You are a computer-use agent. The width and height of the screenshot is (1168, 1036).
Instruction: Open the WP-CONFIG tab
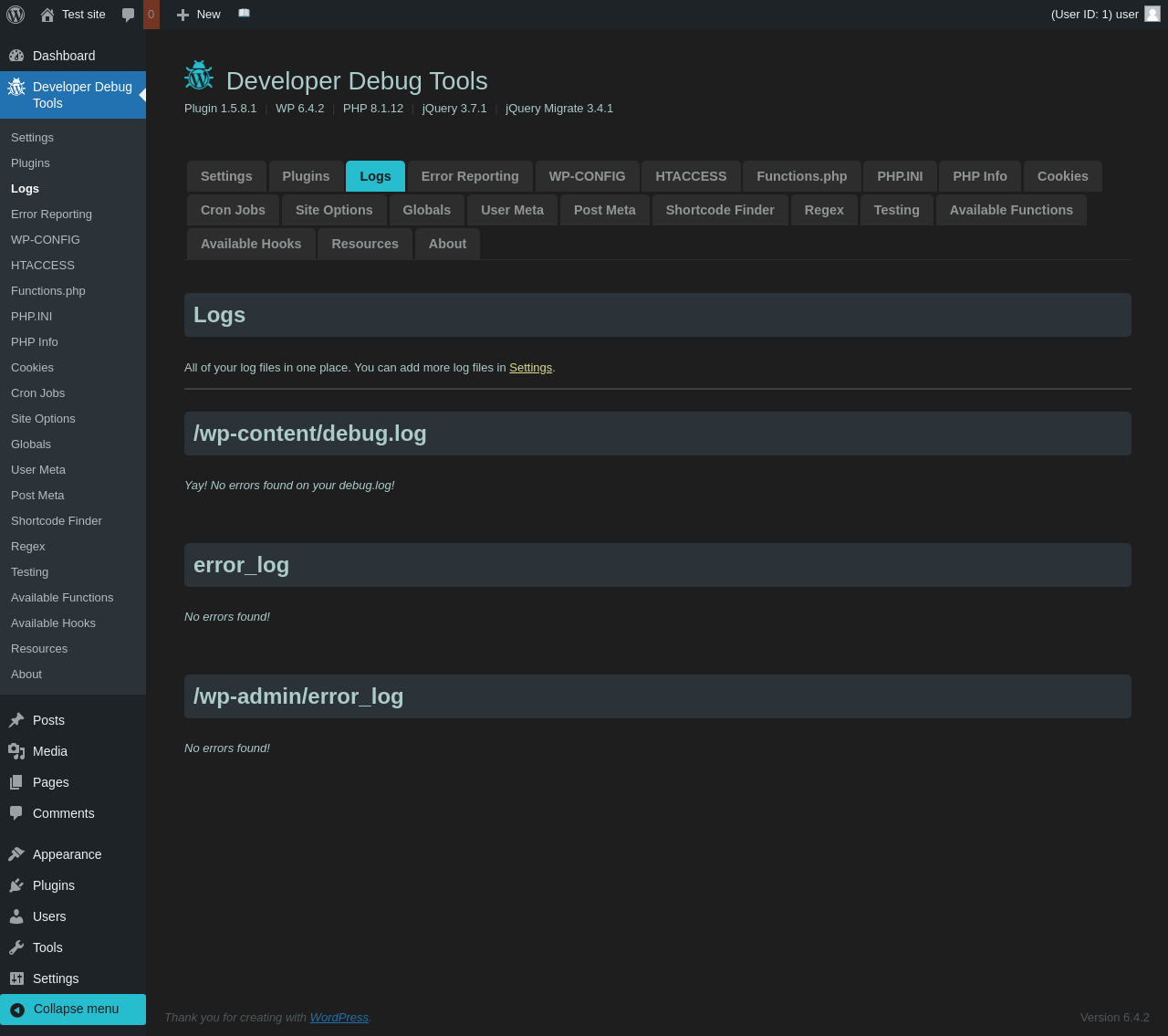(x=587, y=176)
